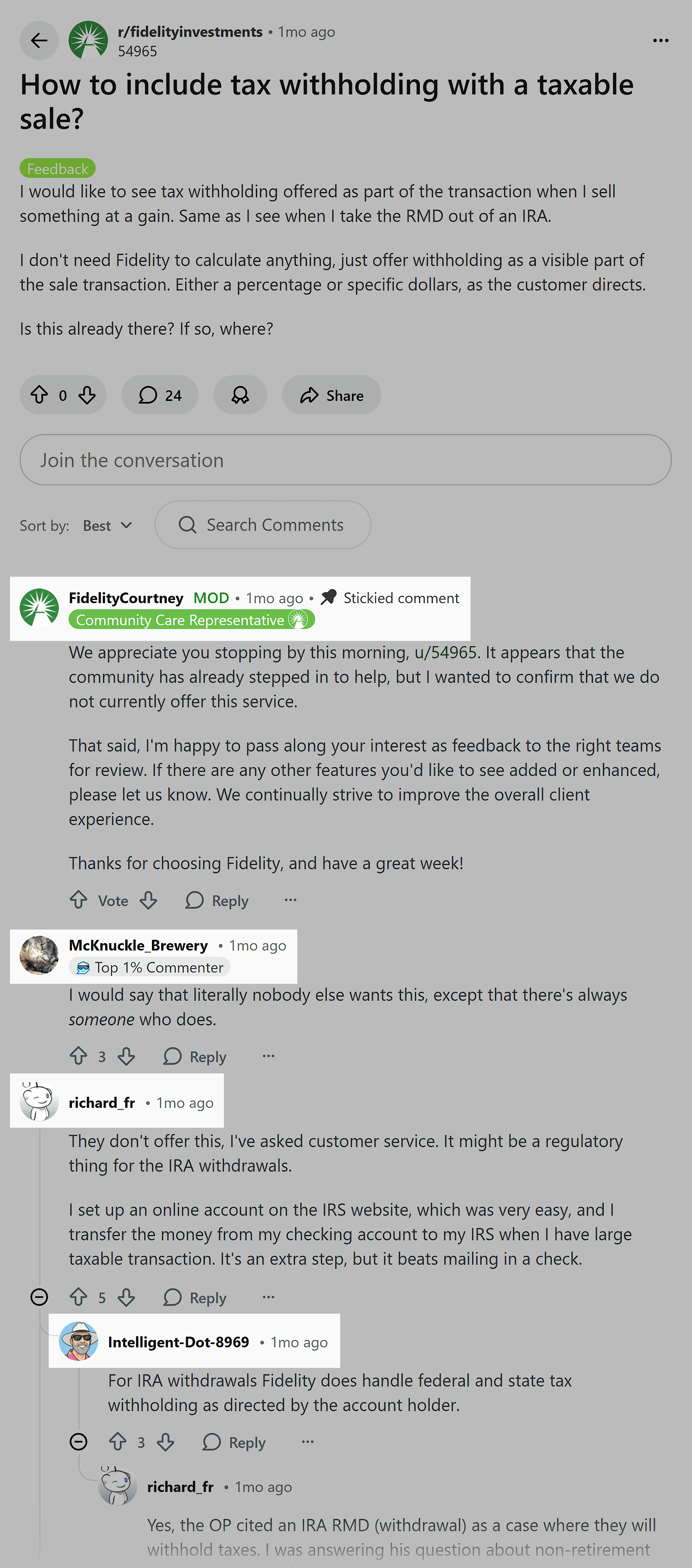Image resolution: width=692 pixels, height=1568 pixels.
Task: Click the back arrow to leave the post
Action: (x=38, y=40)
